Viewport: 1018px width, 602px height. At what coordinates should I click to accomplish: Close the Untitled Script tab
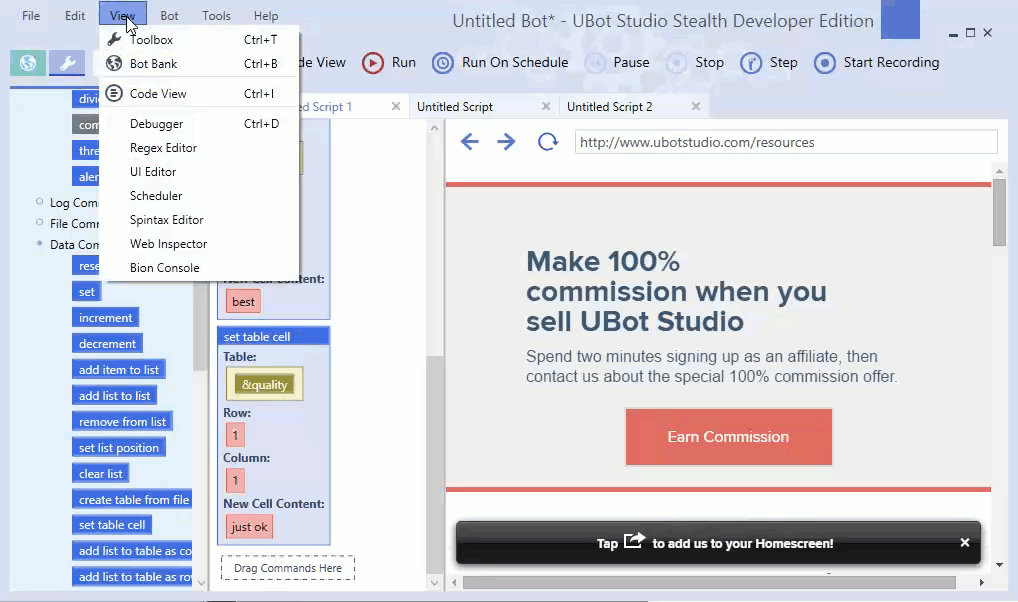coord(545,106)
